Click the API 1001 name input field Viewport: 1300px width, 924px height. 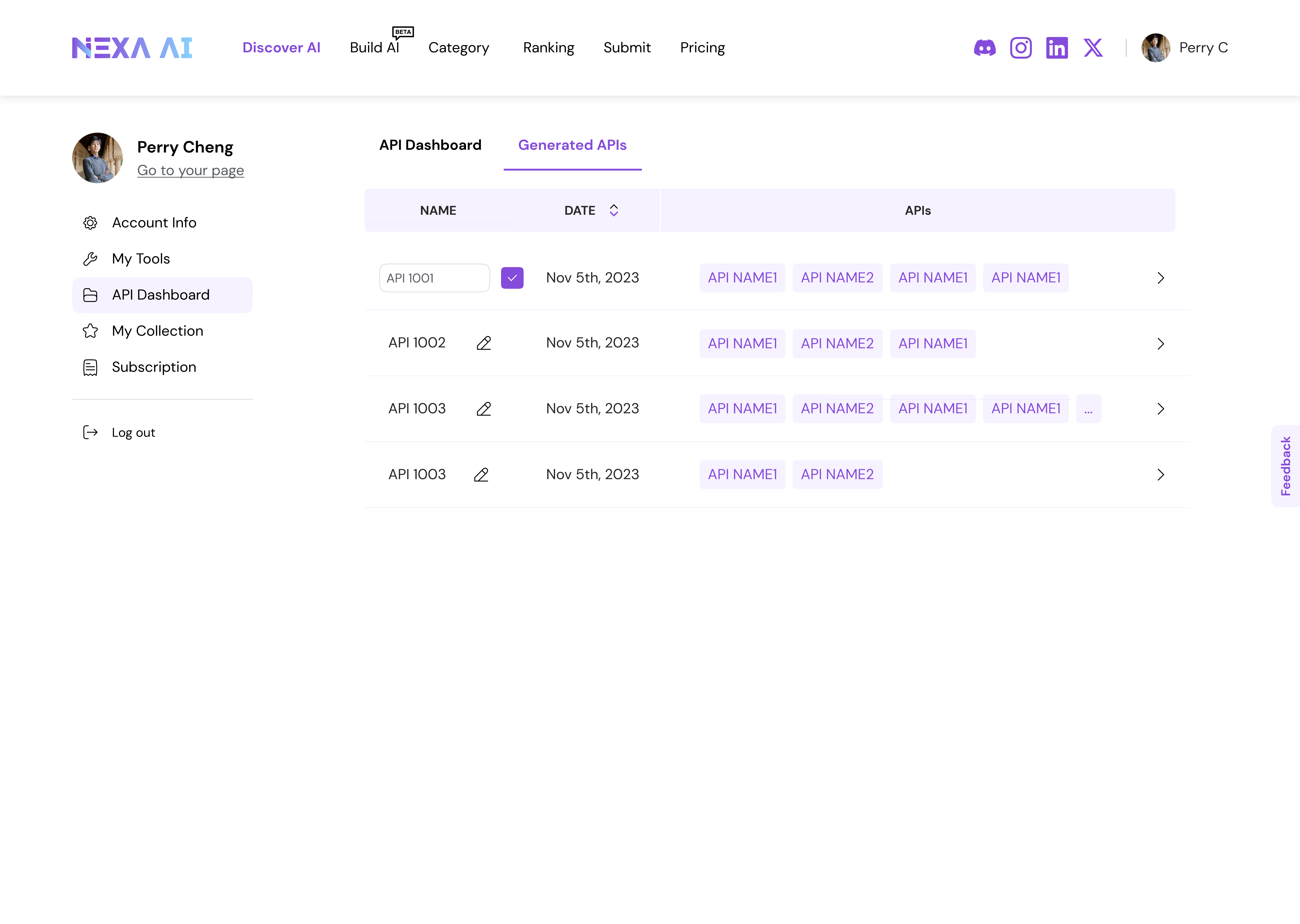pyautogui.click(x=434, y=278)
